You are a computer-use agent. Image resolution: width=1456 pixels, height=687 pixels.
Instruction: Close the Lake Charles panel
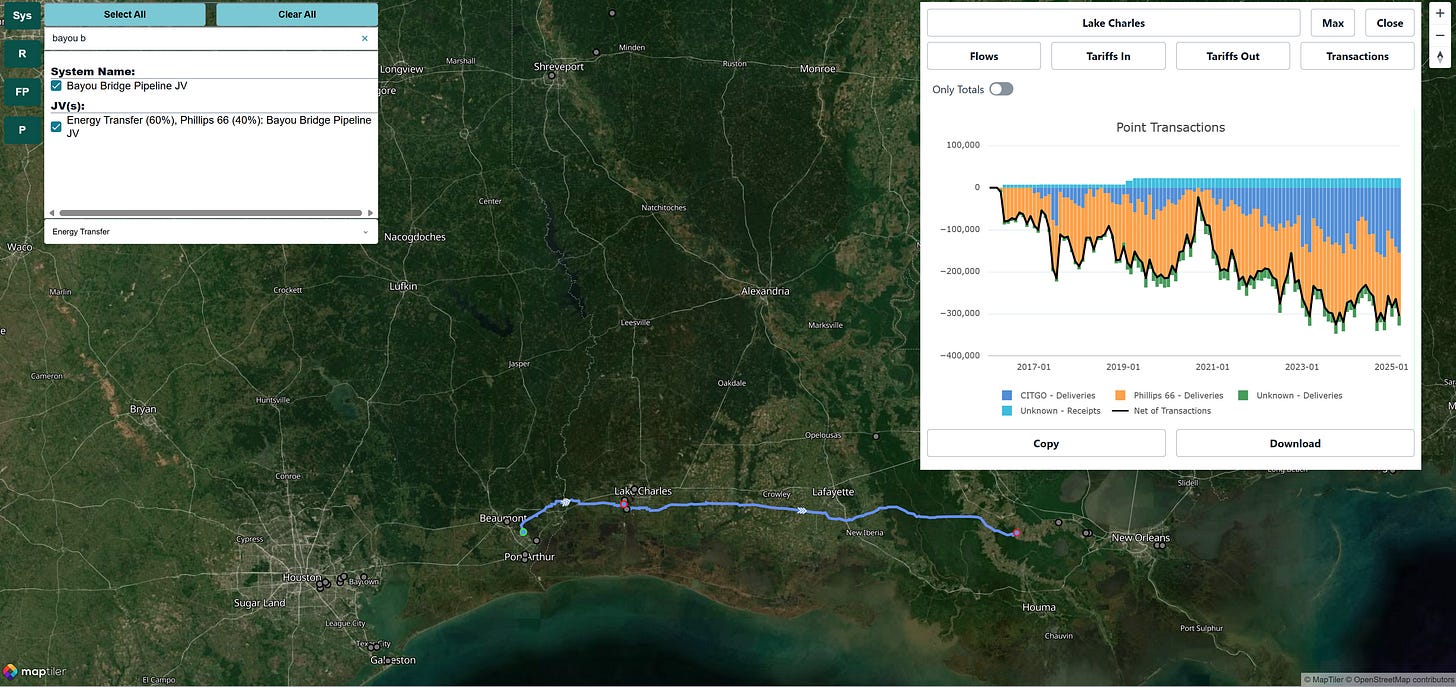click(x=1390, y=22)
